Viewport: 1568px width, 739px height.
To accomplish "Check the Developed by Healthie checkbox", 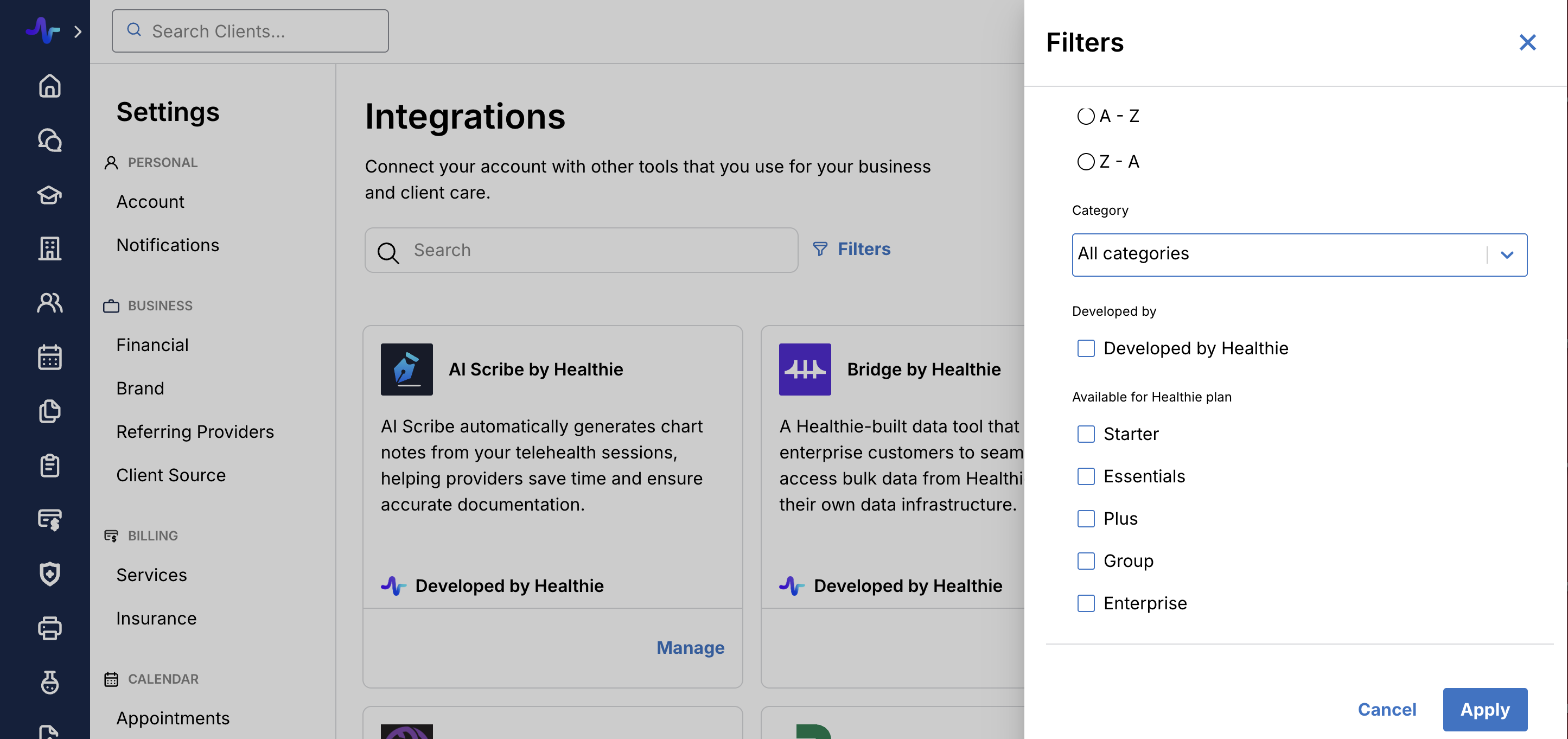I will point(1085,348).
